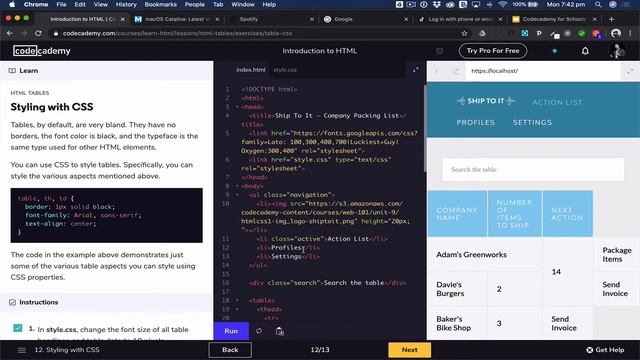This screenshot has height=360, width=640.
Task: Switch to the macOS Catalina browser tab
Action: tap(178, 19)
